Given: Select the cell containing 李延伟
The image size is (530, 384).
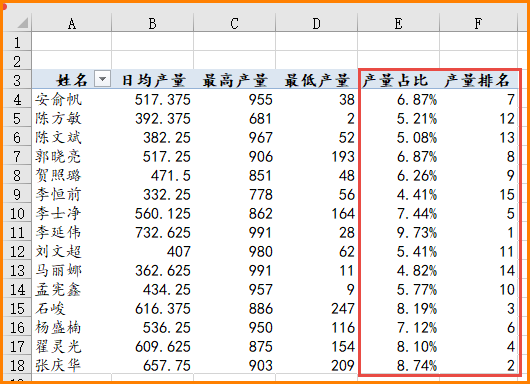Looking at the screenshot, I should click(72, 233).
